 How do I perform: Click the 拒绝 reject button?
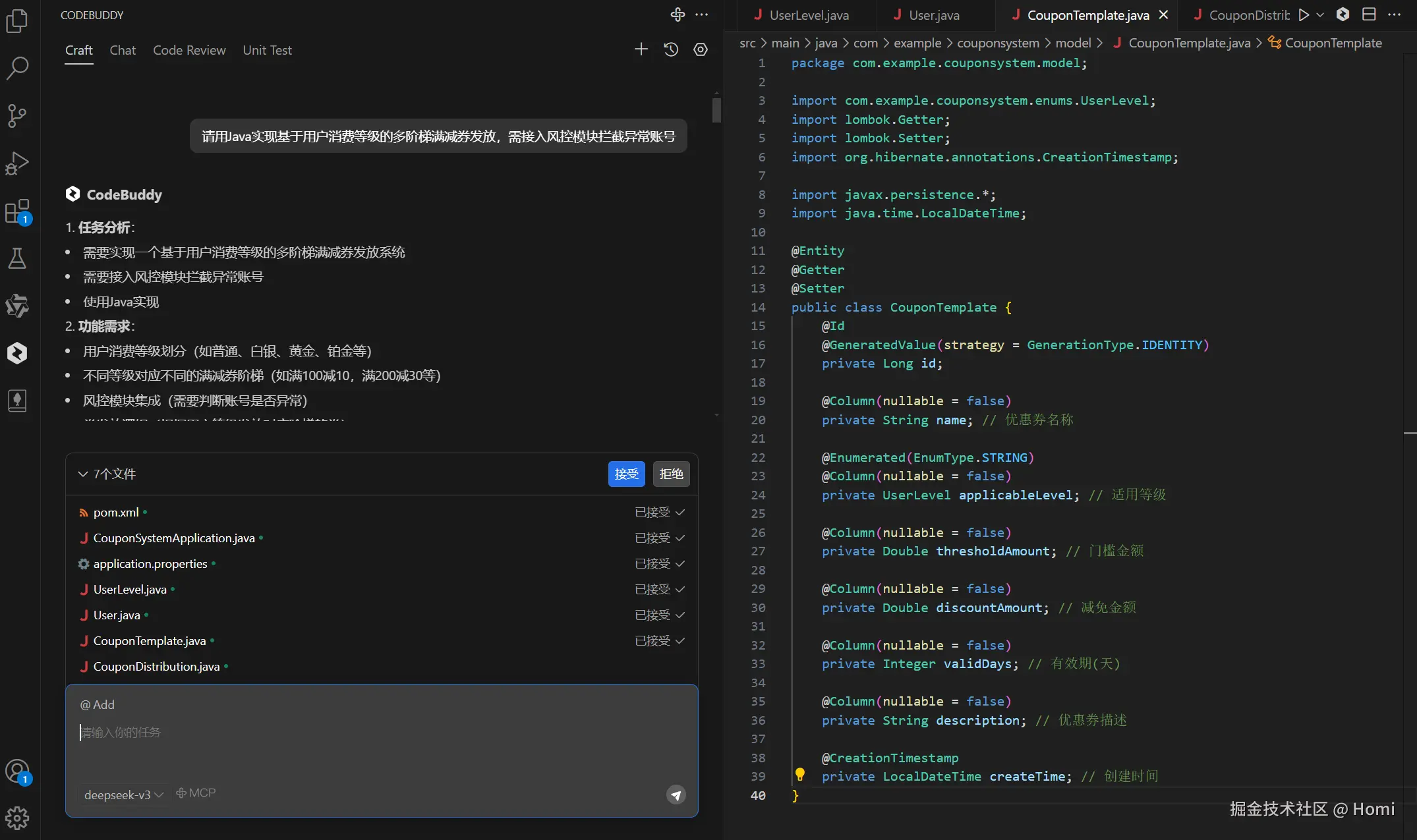(x=671, y=474)
